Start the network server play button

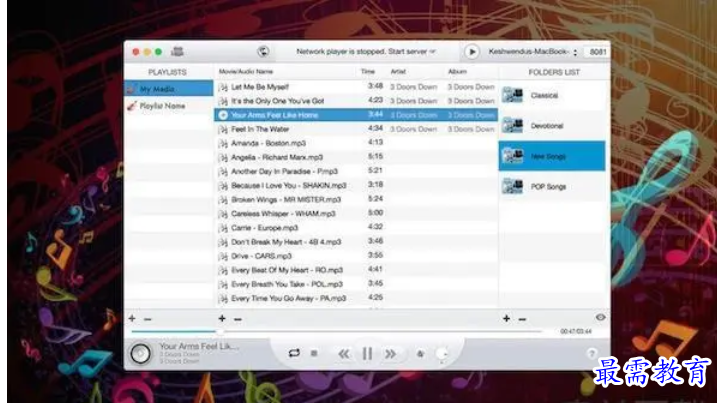point(472,52)
